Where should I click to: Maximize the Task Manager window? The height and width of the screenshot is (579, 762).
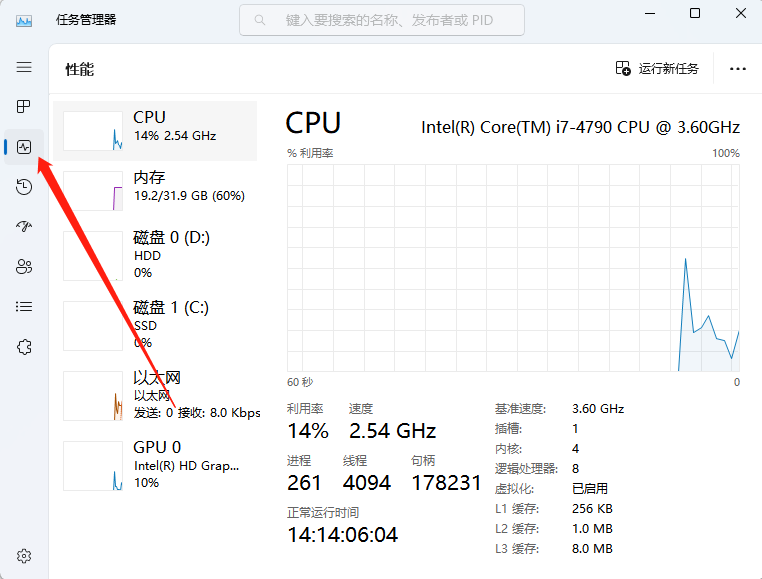pos(695,14)
